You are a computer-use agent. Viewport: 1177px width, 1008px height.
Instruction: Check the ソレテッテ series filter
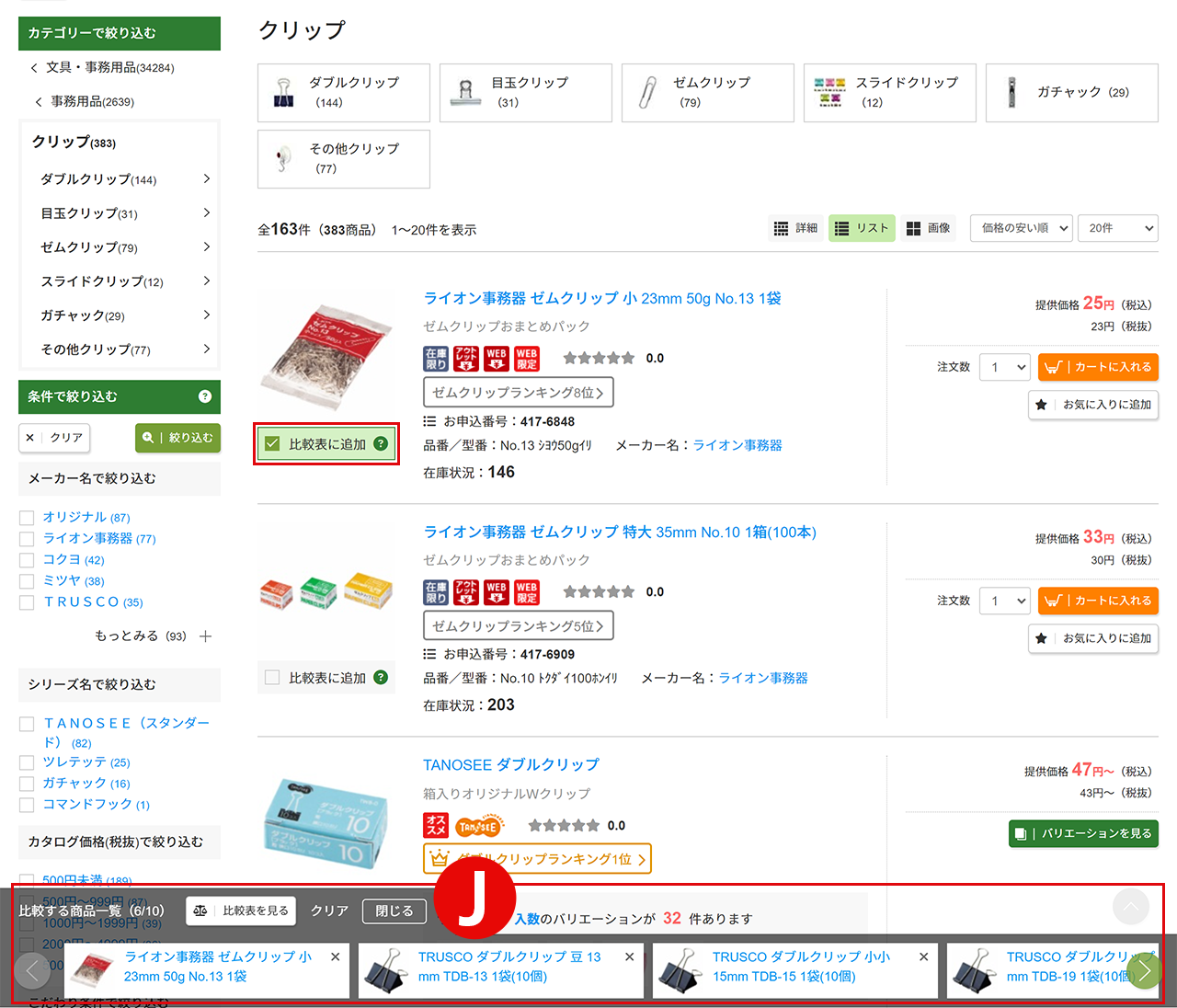27,762
